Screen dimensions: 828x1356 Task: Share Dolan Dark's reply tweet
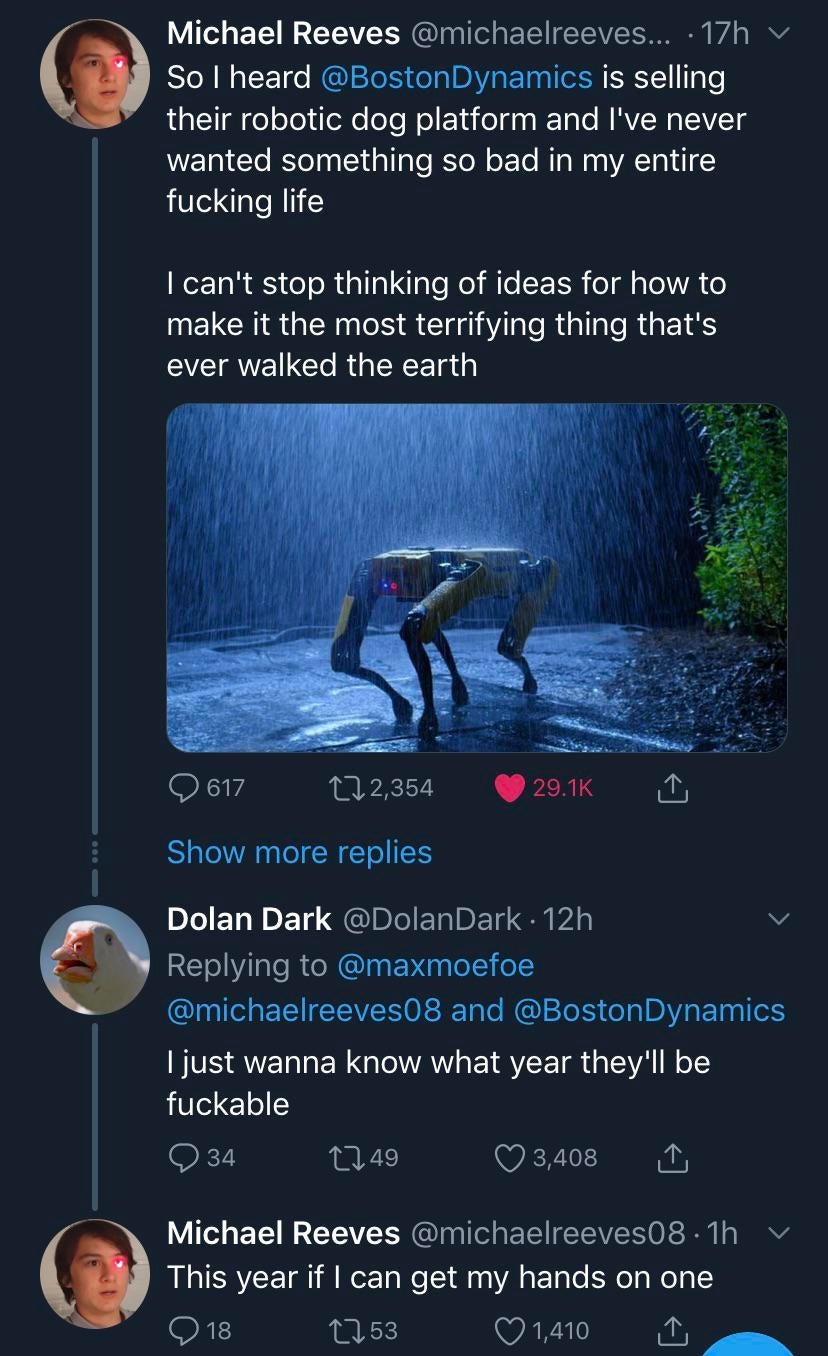pyautogui.click(x=672, y=1158)
